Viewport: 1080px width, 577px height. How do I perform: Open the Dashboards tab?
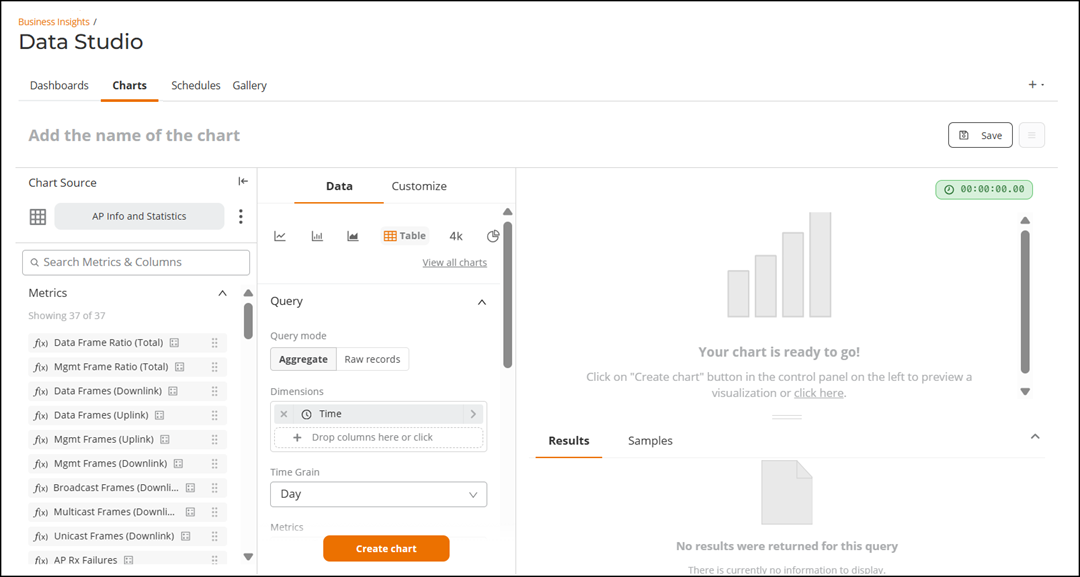click(x=59, y=85)
